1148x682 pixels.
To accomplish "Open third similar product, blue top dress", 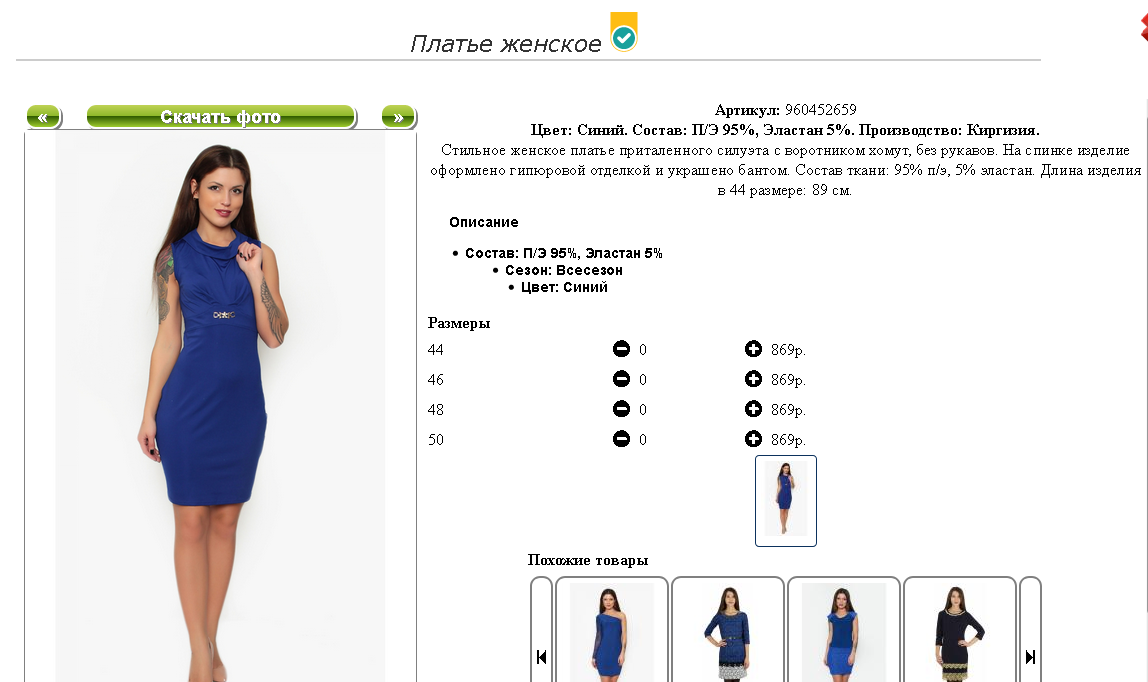I will tap(843, 632).
